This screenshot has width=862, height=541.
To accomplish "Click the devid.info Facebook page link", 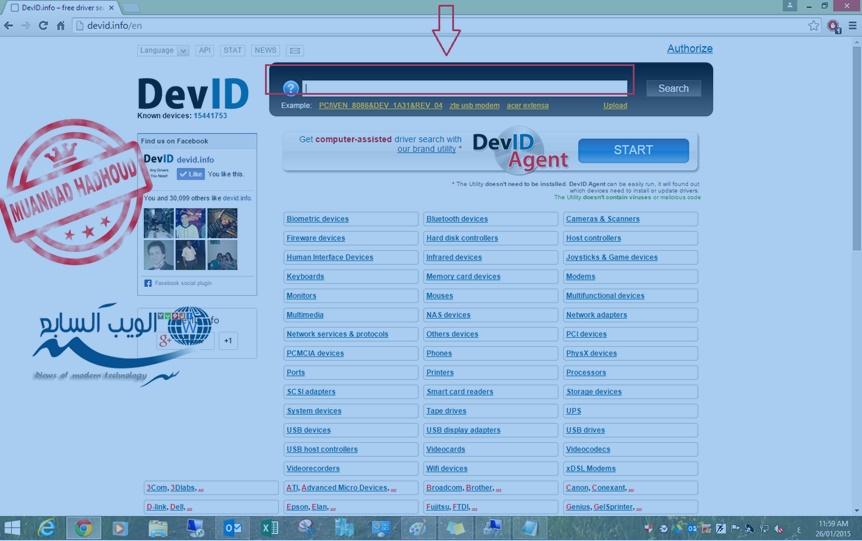I will (195, 159).
